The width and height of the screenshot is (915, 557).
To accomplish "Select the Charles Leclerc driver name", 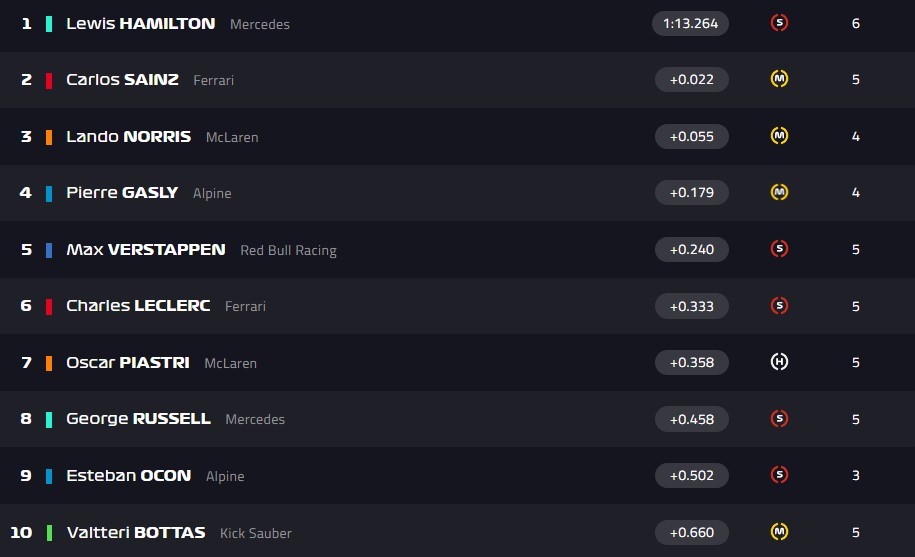I will (x=138, y=306).
